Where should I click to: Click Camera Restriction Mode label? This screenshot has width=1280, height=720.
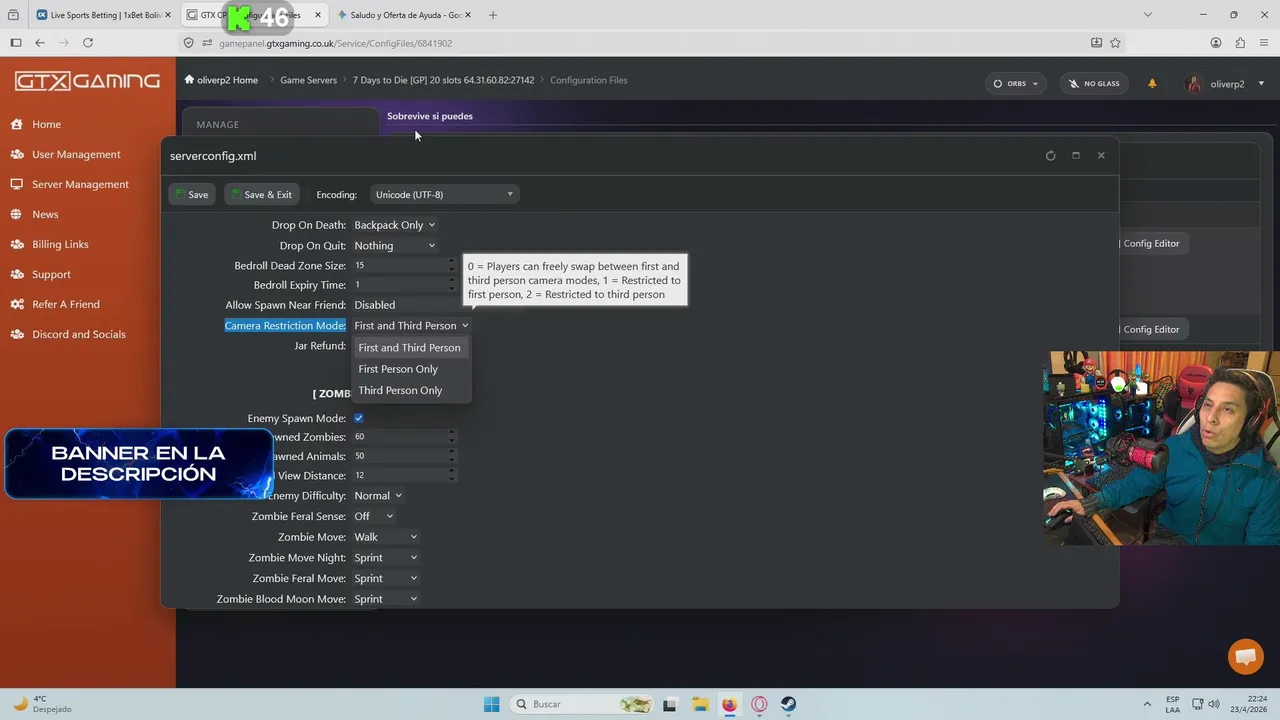285,326
